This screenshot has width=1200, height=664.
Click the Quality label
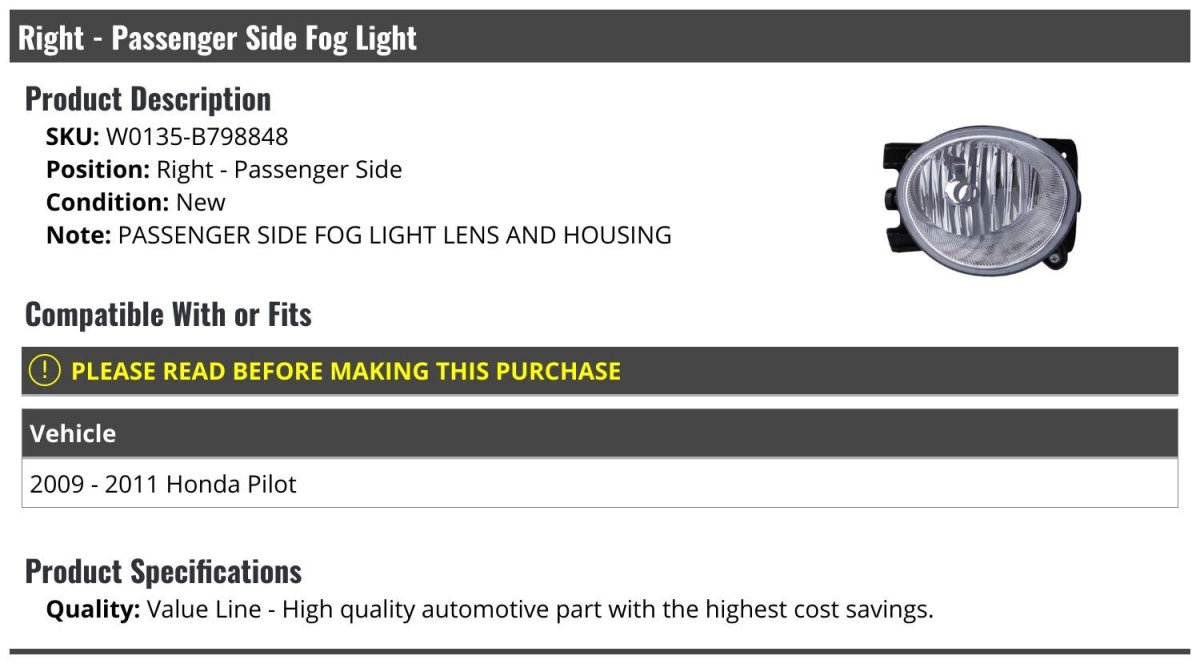93,609
